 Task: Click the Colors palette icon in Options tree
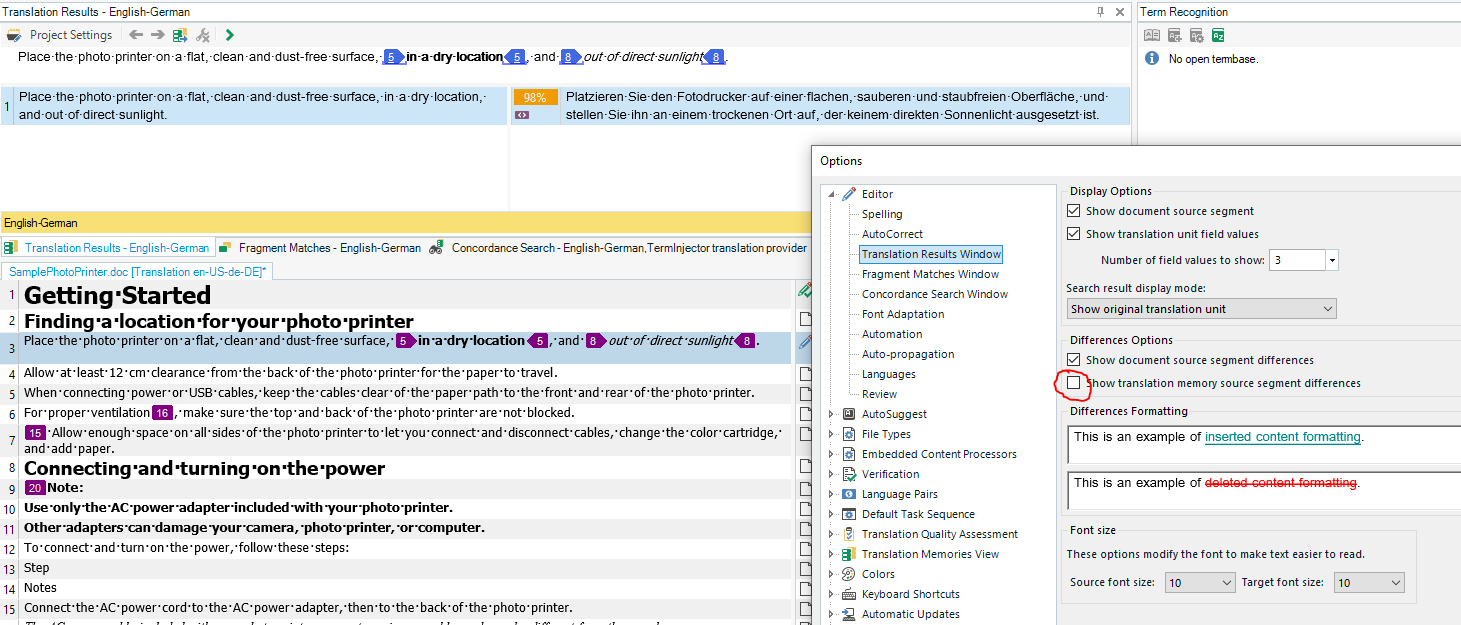point(849,574)
